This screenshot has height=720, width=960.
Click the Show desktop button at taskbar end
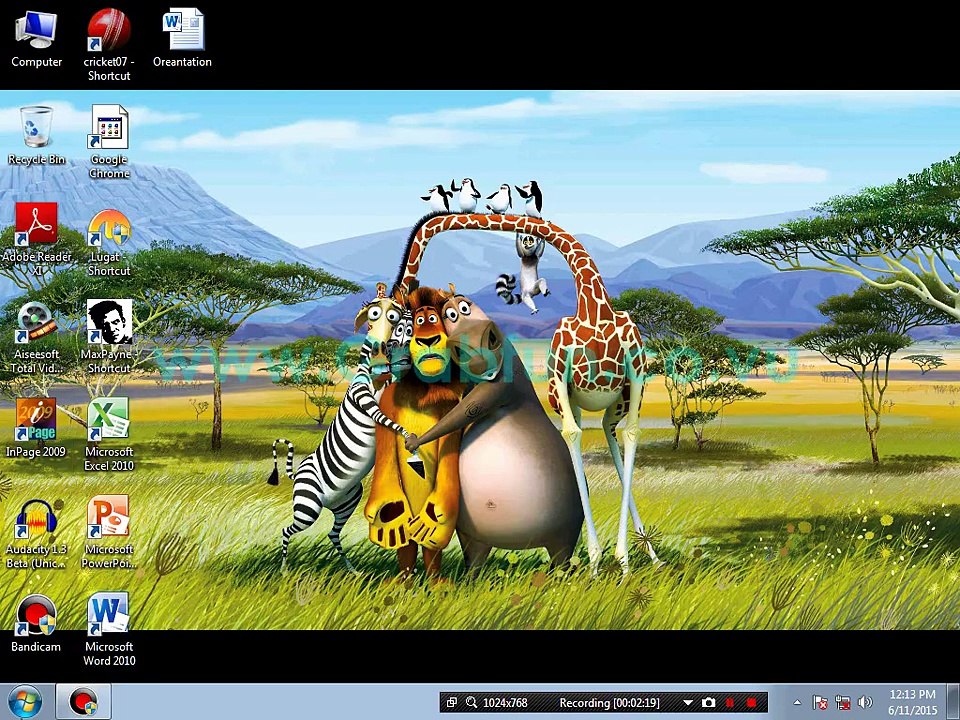pos(954,702)
